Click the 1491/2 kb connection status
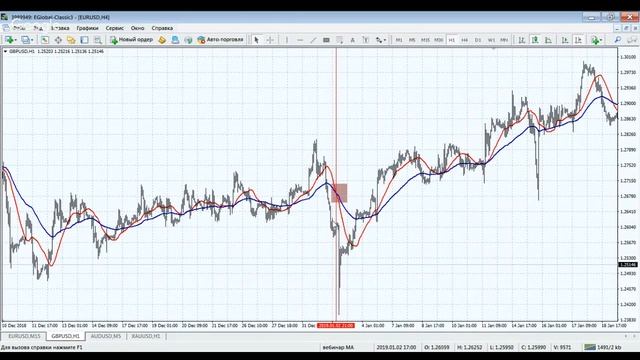 (603, 347)
